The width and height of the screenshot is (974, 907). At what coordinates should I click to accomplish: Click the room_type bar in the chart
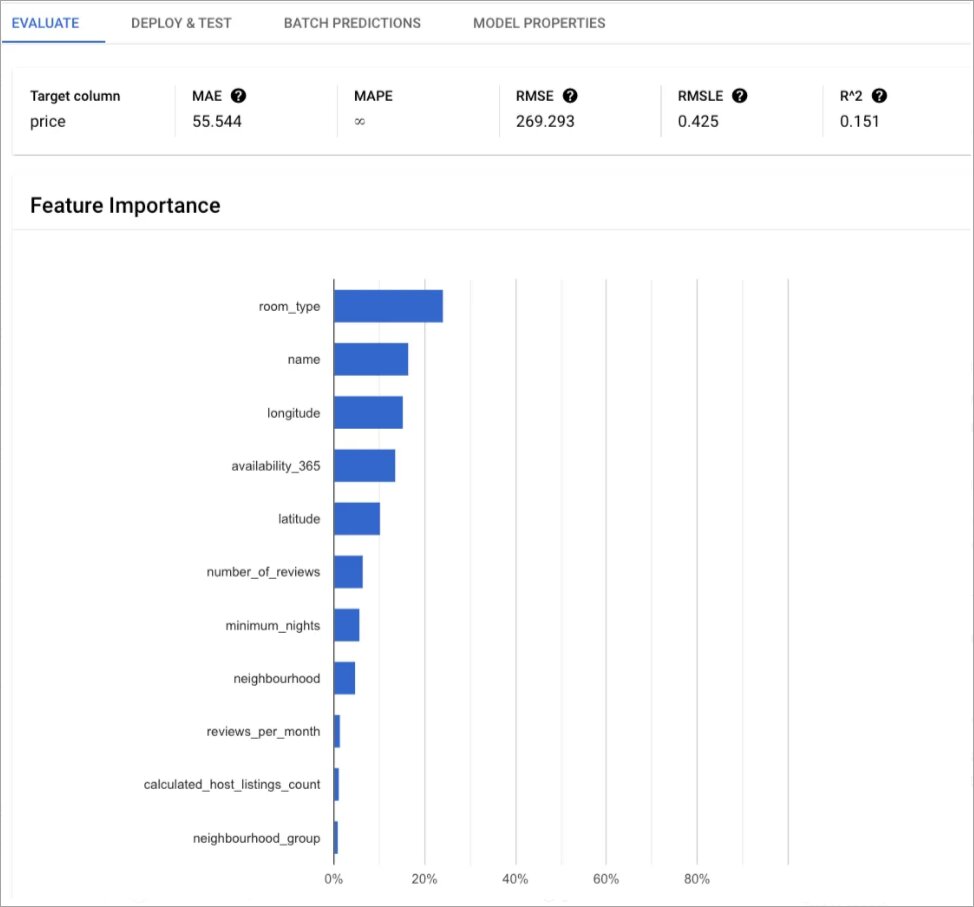click(x=388, y=306)
